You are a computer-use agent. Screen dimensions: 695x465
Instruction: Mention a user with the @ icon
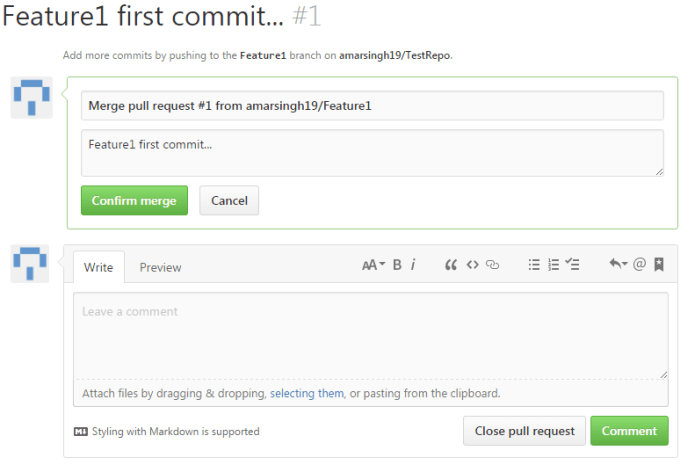pyautogui.click(x=640, y=265)
